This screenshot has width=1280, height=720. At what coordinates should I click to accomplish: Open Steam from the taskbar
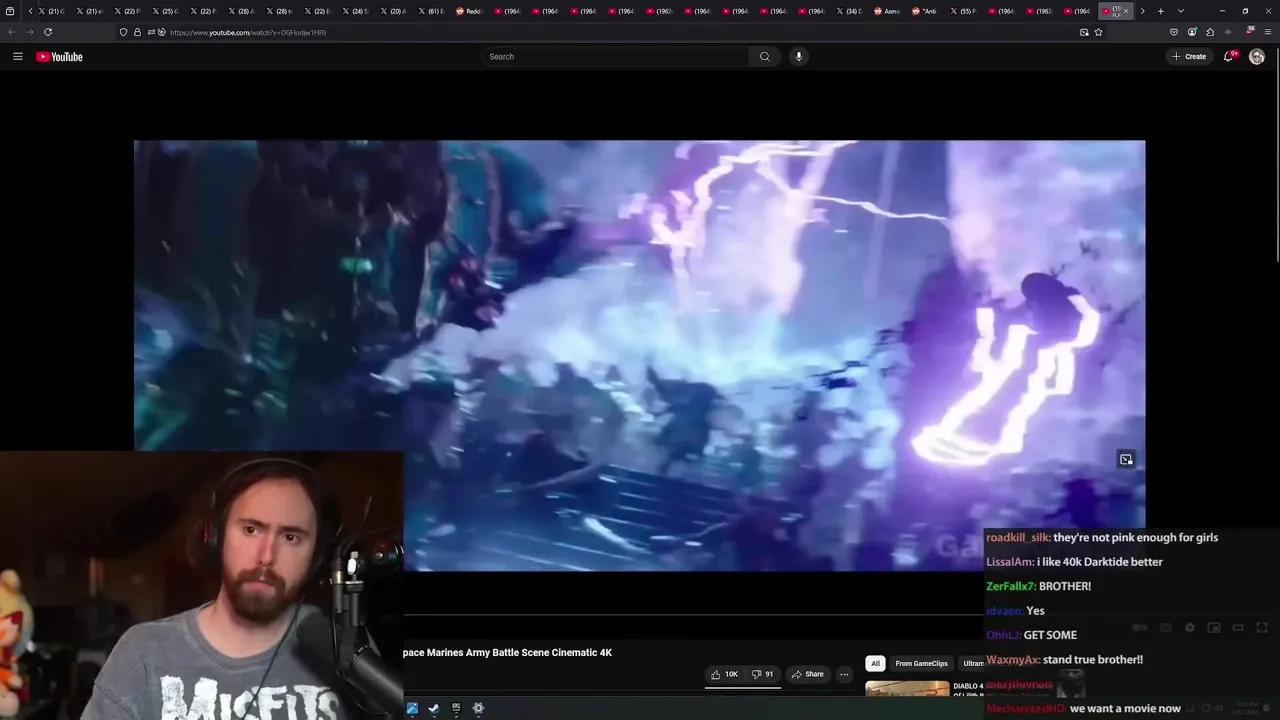point(434,708)
